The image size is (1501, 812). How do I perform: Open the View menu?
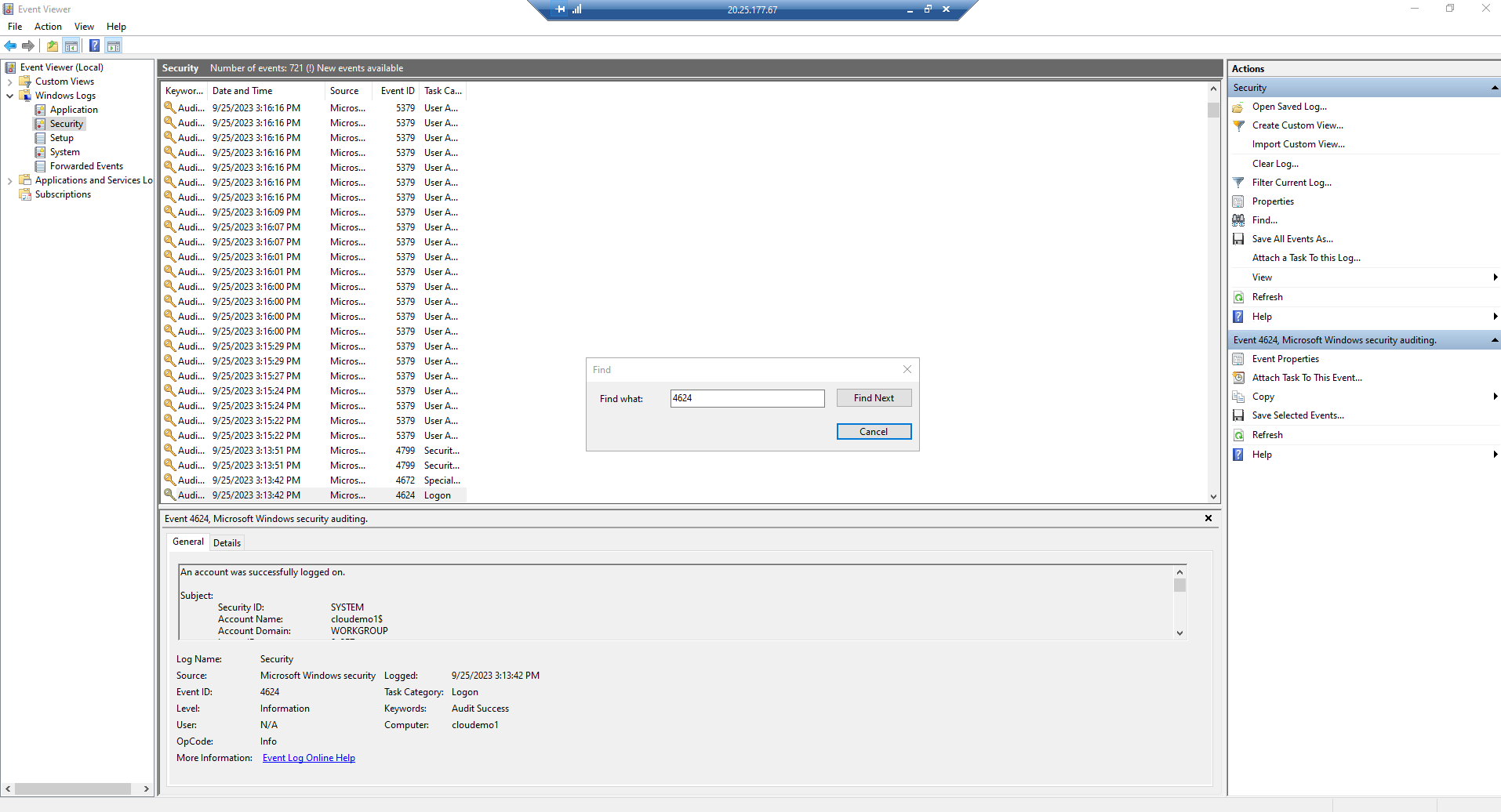pyautogui.click(x=84, y=27)
